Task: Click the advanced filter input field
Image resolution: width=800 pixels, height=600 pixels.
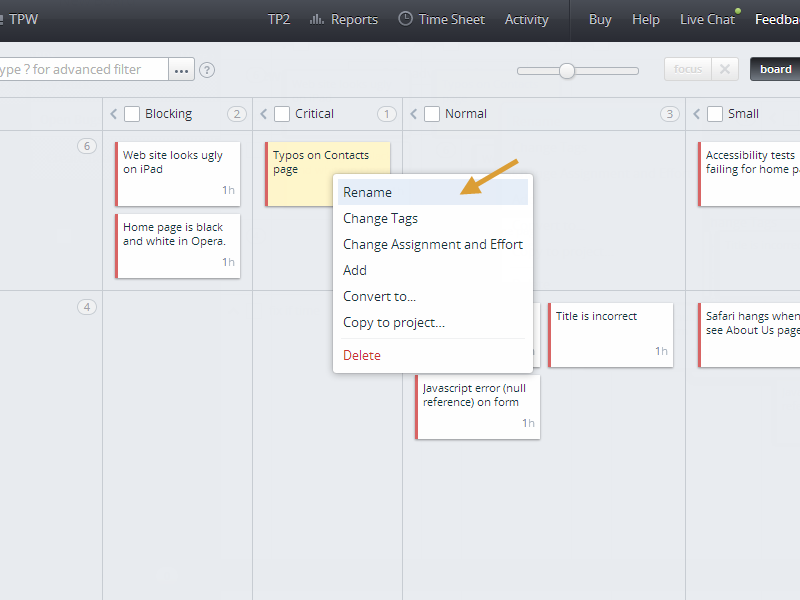Action: tap(83, 69)
